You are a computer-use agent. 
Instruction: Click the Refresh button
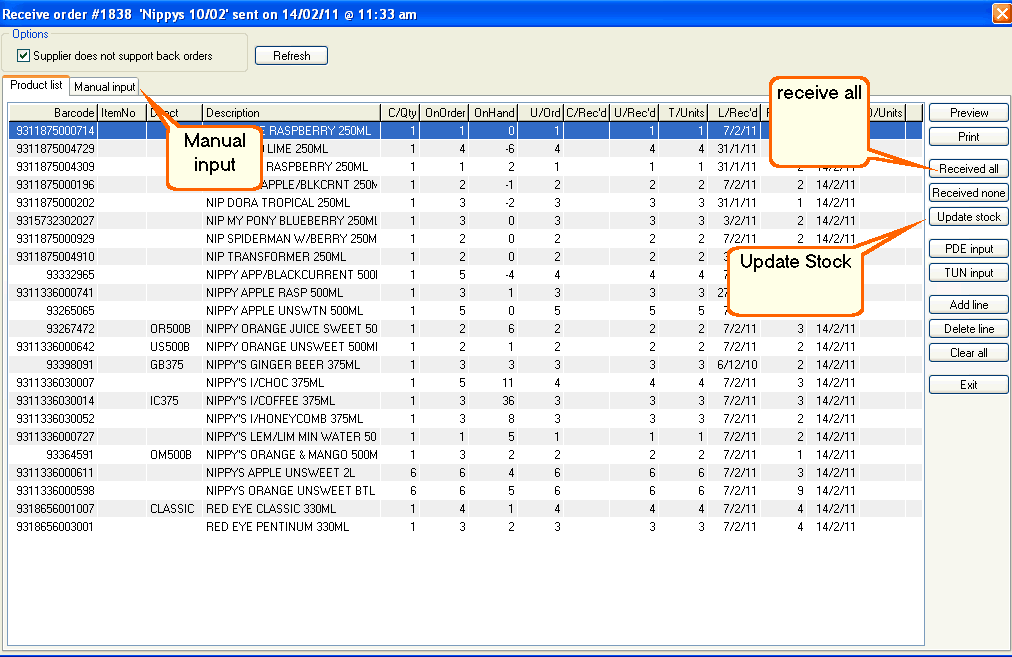(291, 56)
